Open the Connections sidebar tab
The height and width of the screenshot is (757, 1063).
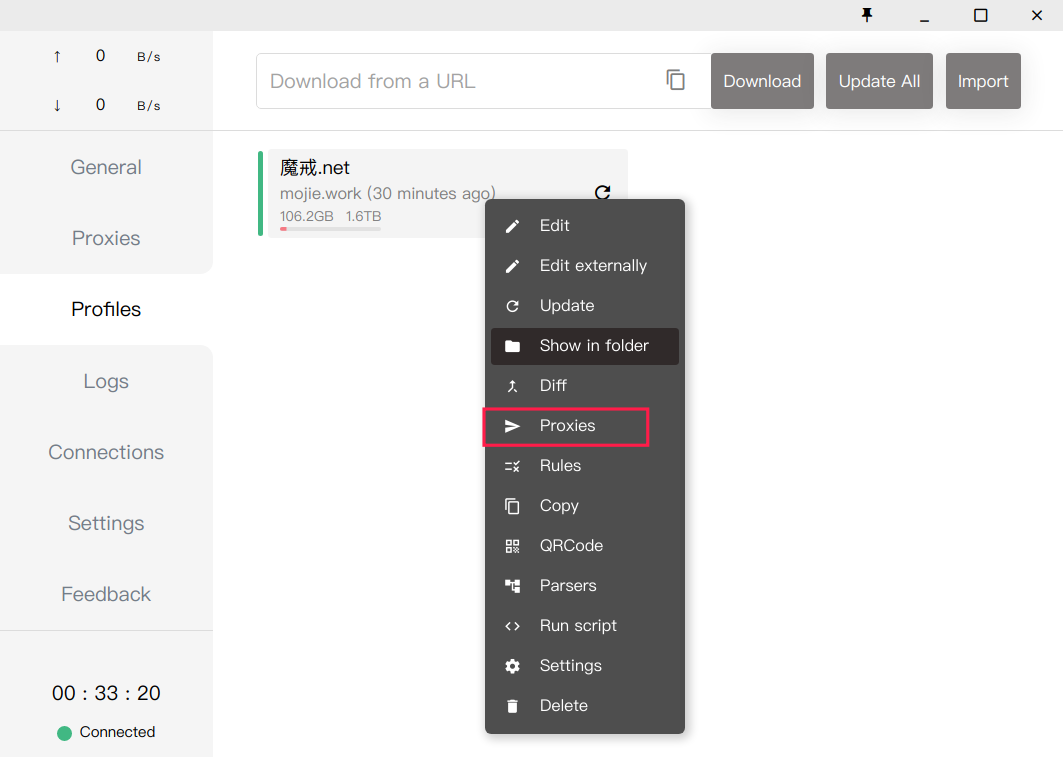106,452
